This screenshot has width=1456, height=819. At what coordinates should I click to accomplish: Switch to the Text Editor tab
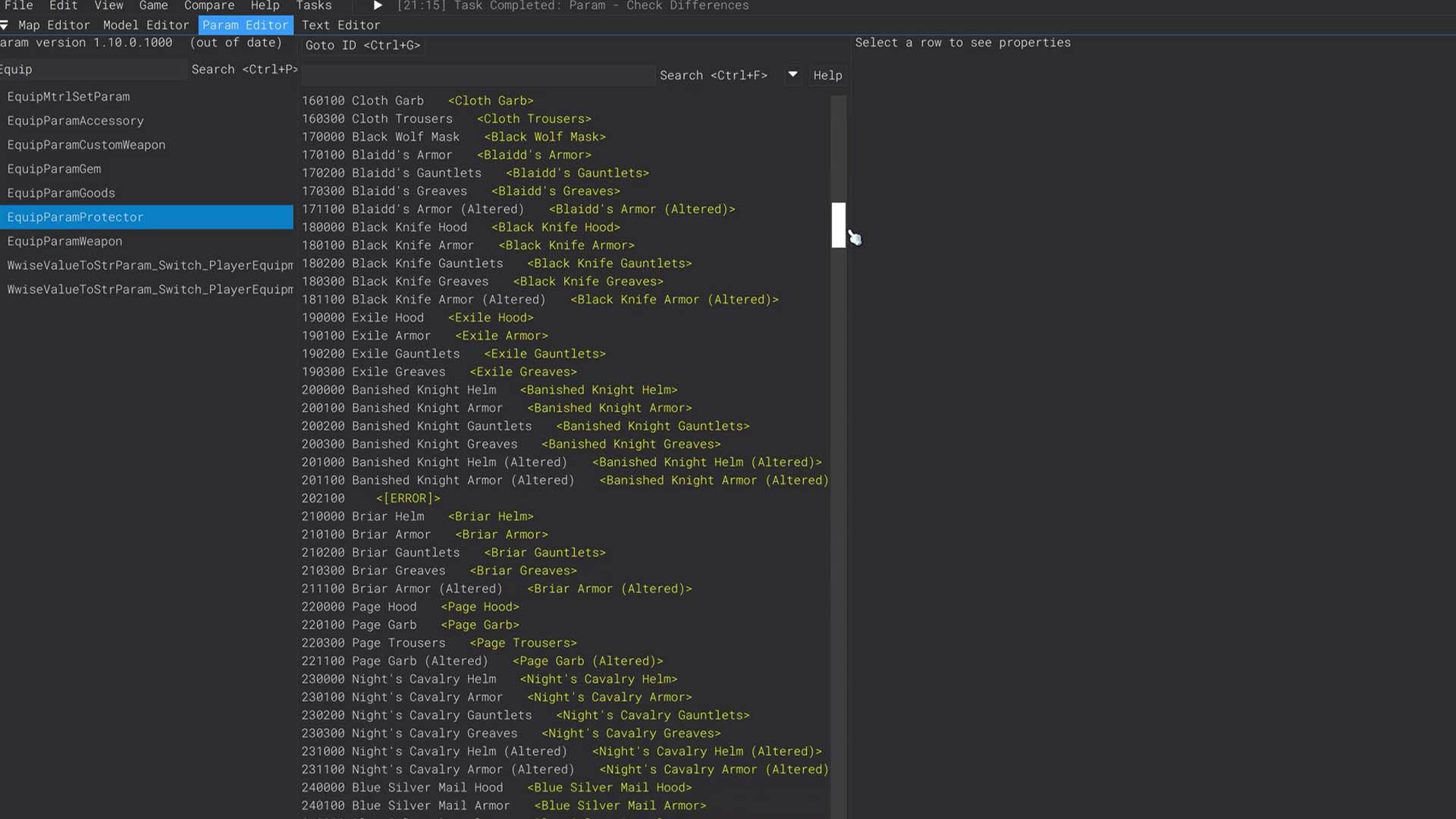pos(340,25)
